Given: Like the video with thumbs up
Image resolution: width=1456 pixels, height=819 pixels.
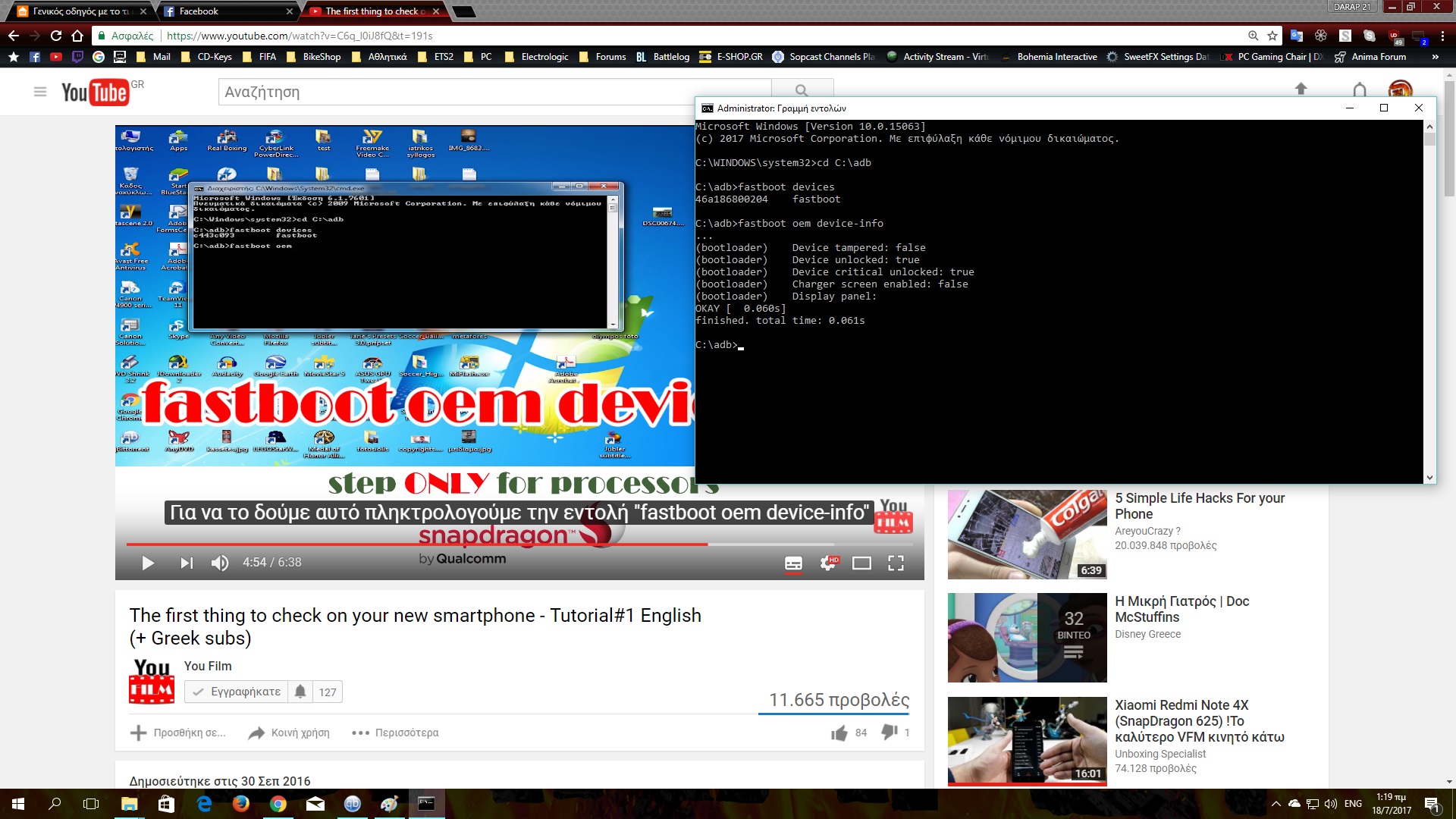Looking at the screenshot, I should coord(839,733).
